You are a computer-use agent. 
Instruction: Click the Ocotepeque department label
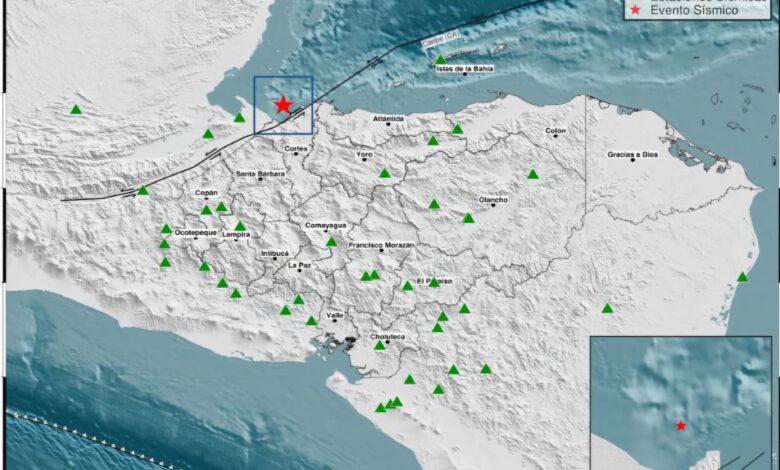195,232
